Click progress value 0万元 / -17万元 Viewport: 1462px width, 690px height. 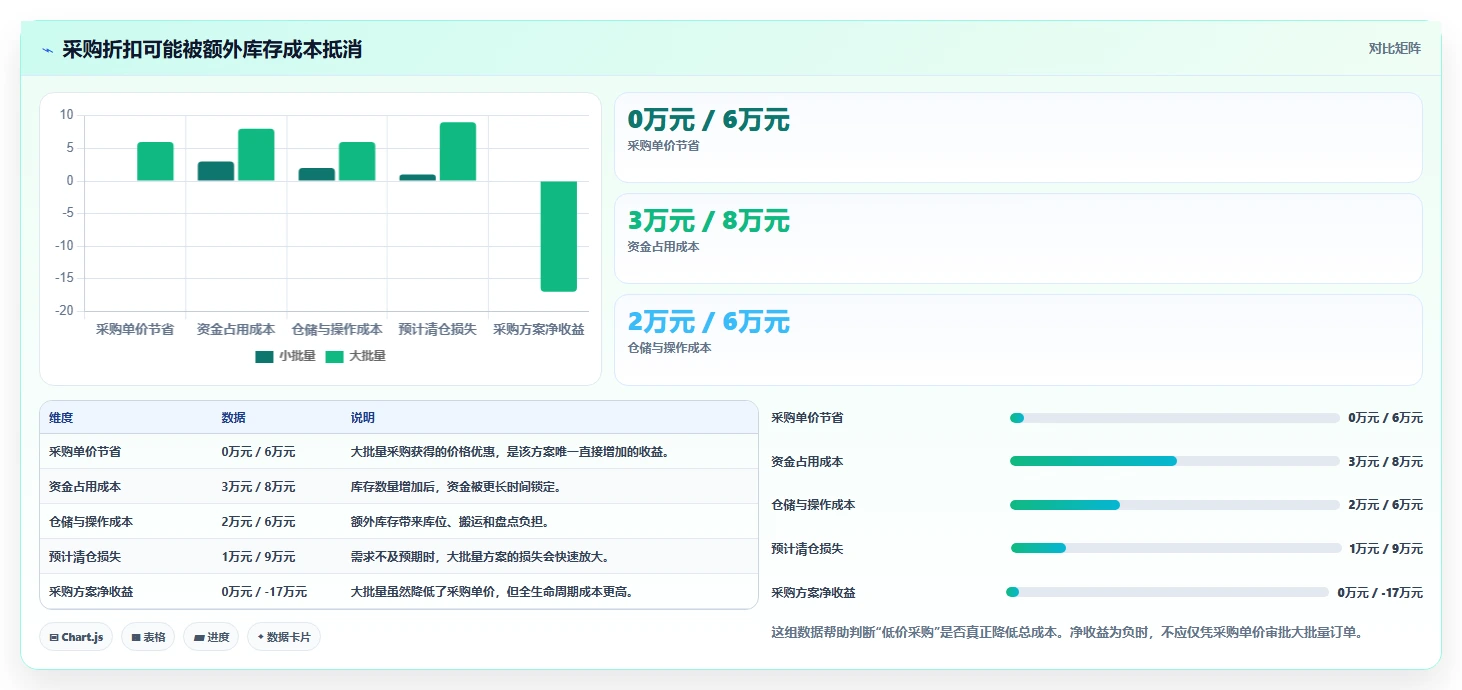tap(1380, 592)
